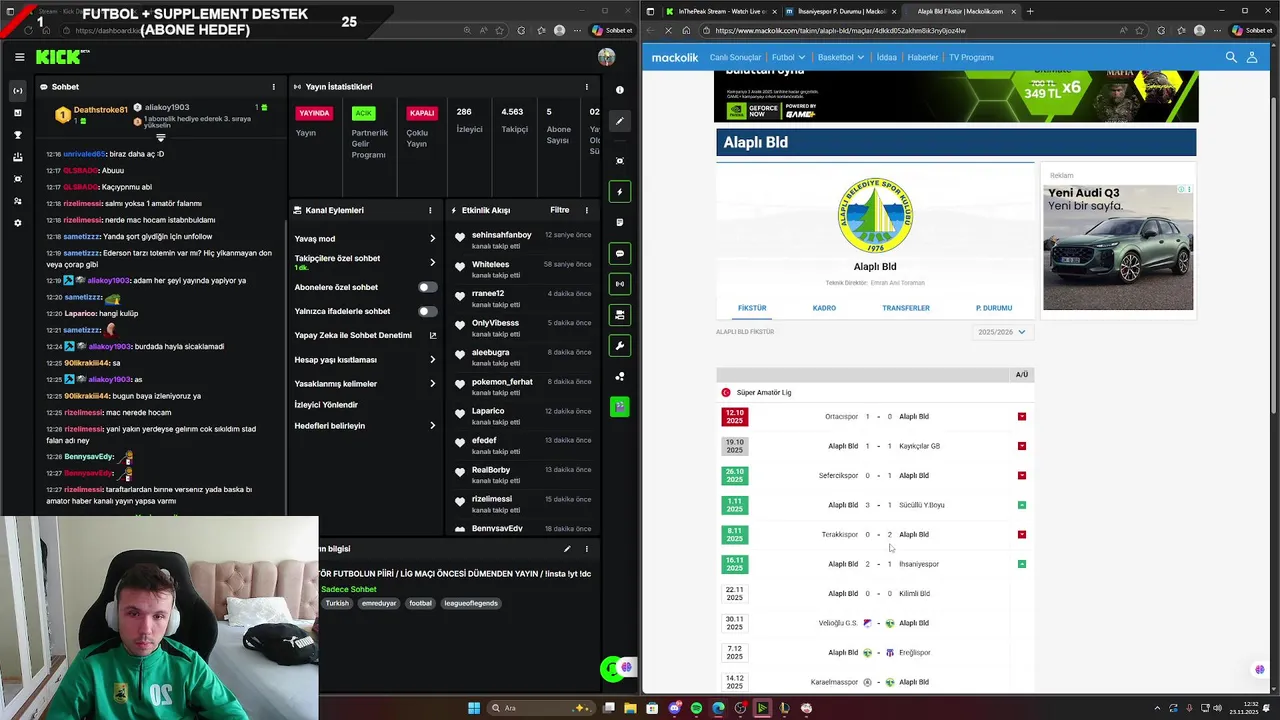Open the Yayın İstatistikleri three-dot menu
This screenshot has width=1280, height=720.
point(587,87)
